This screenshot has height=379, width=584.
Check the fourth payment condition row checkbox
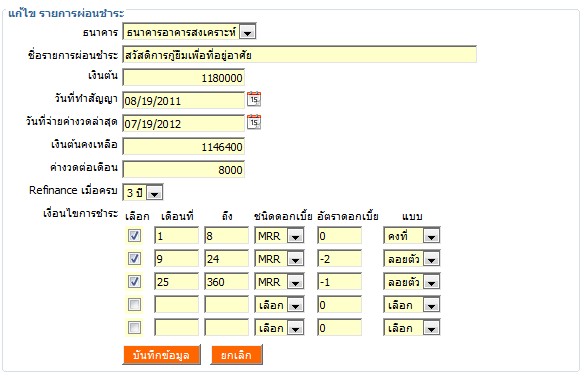pos(134,305)
